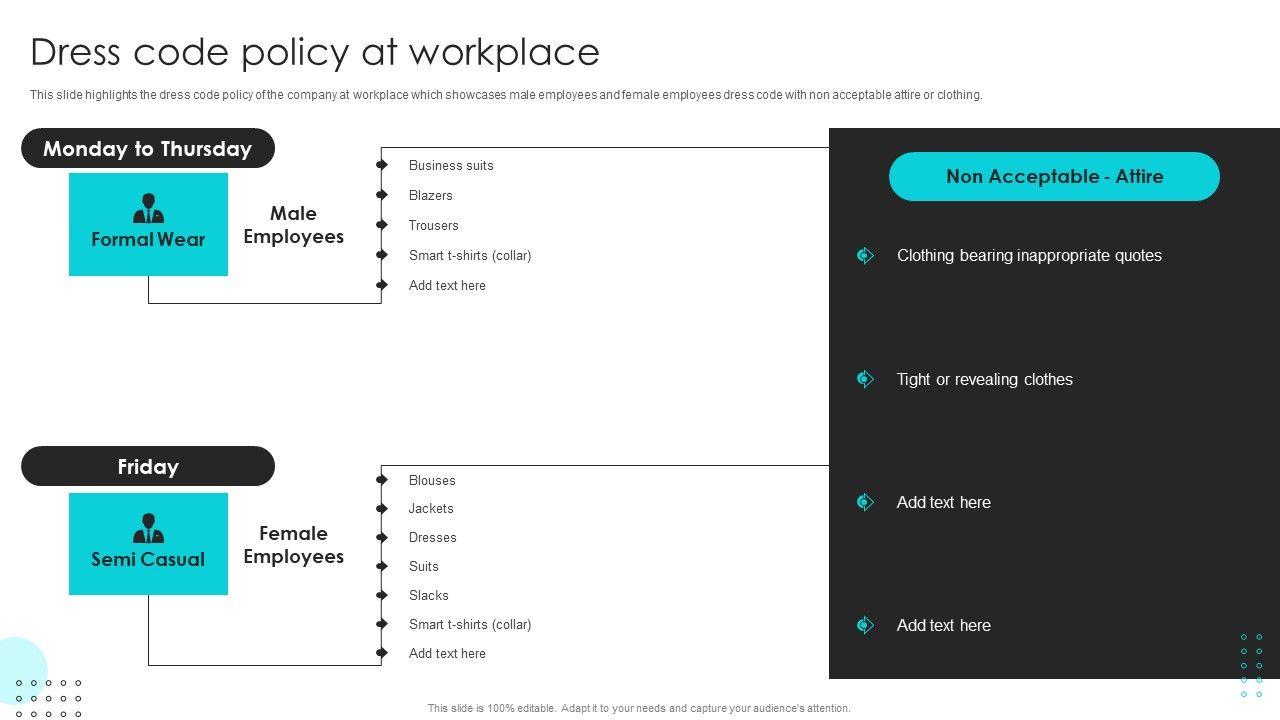Click the 'Dress code policy at workplace' title
The width and height of the screenshot is (1280, 720).
pyautogui.click(x=315, y=52)
